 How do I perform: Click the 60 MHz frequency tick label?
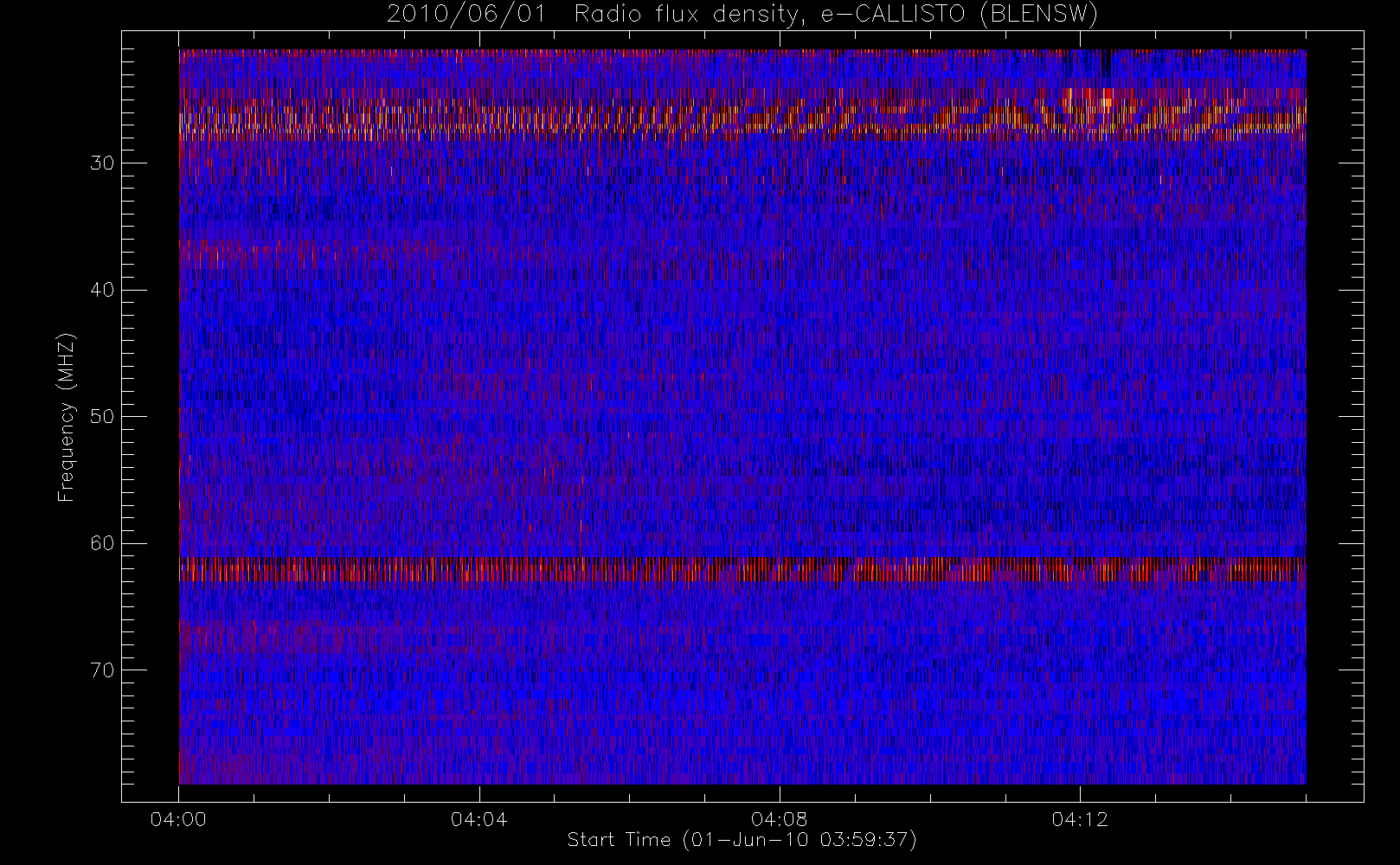102,543
